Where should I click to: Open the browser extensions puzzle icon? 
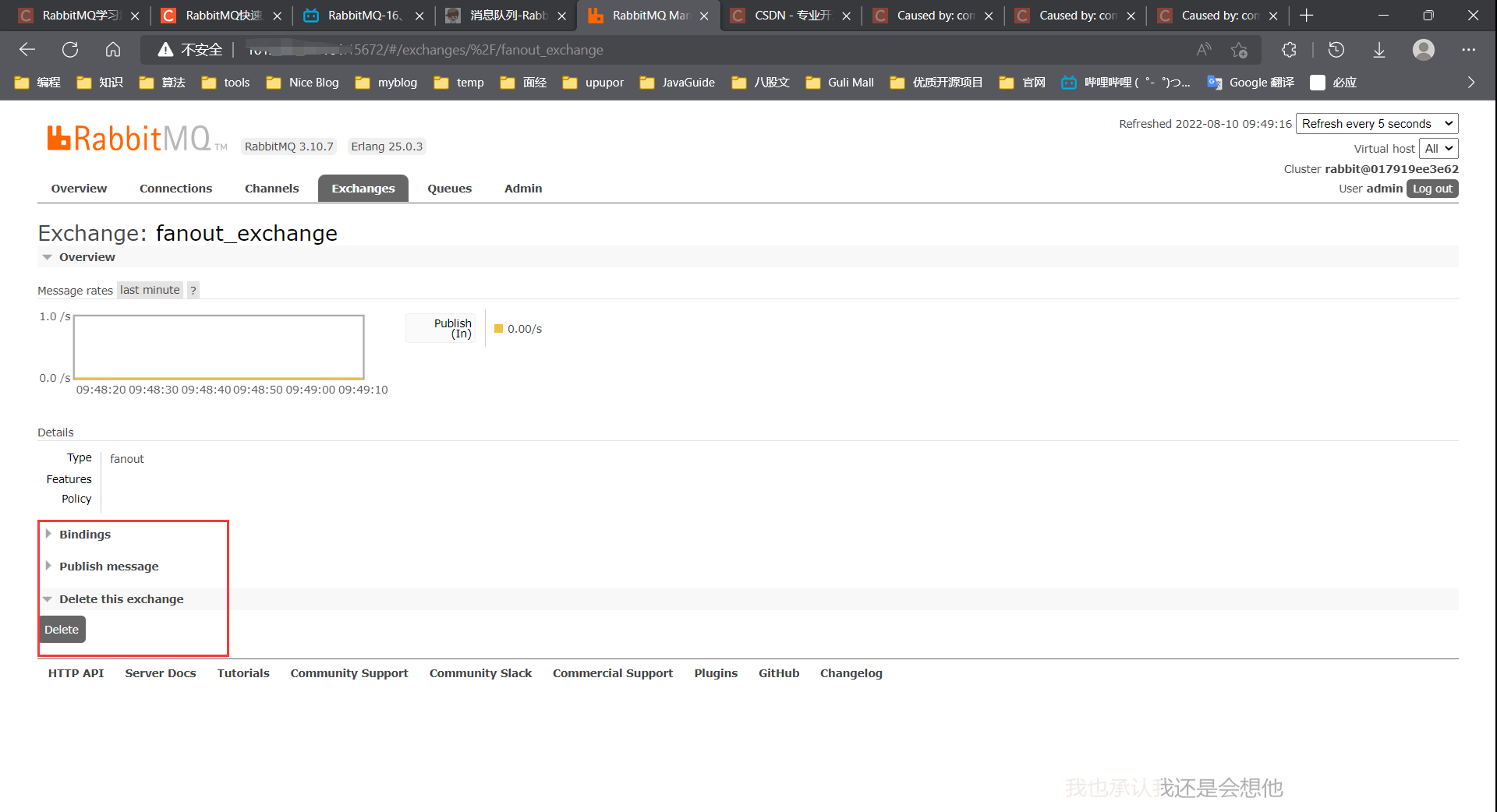1289,50
